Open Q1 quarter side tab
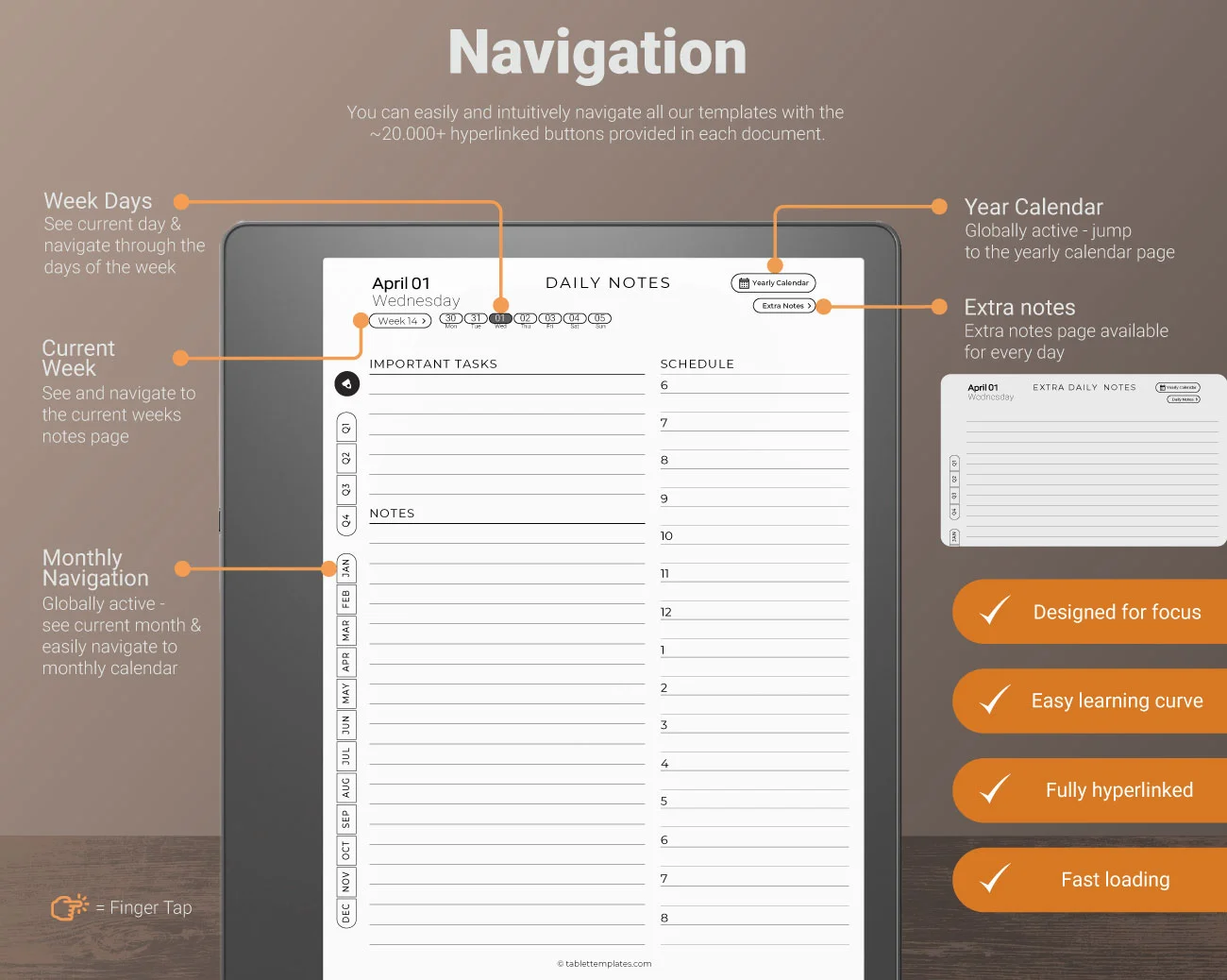1227x980 pixels. (x=346, y=428)
